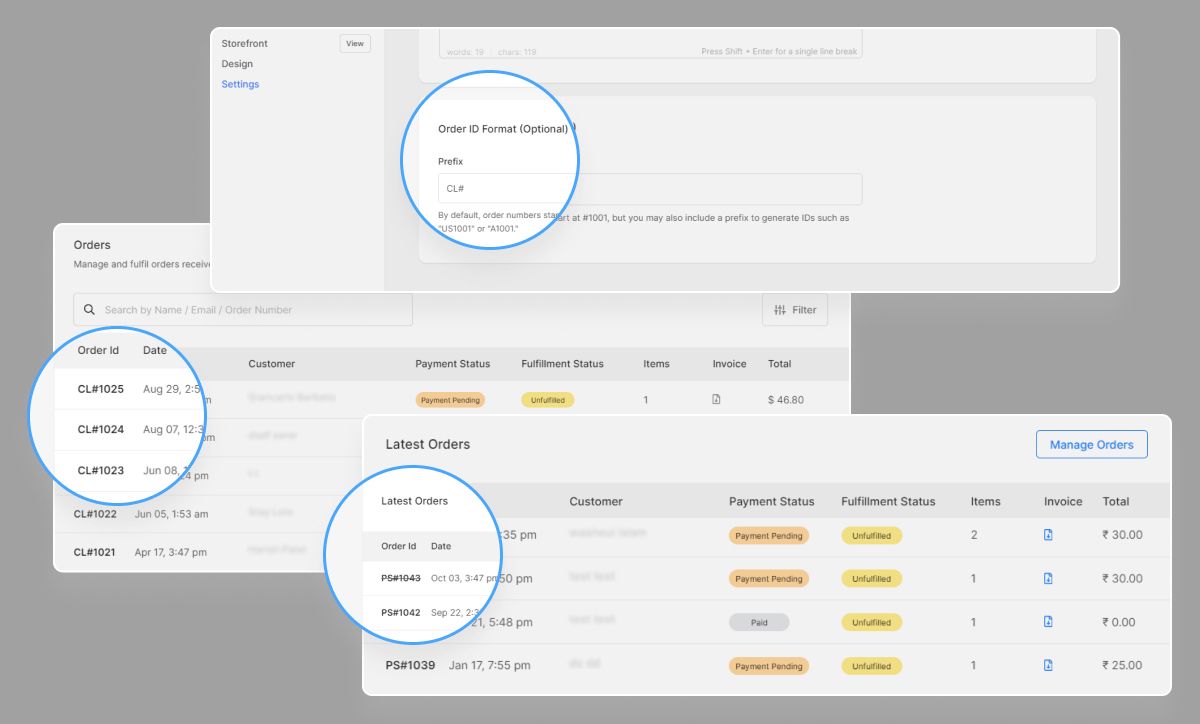Click the Filter sliders icon
The width and height of the screenshot is (1200, 724).
781,310
